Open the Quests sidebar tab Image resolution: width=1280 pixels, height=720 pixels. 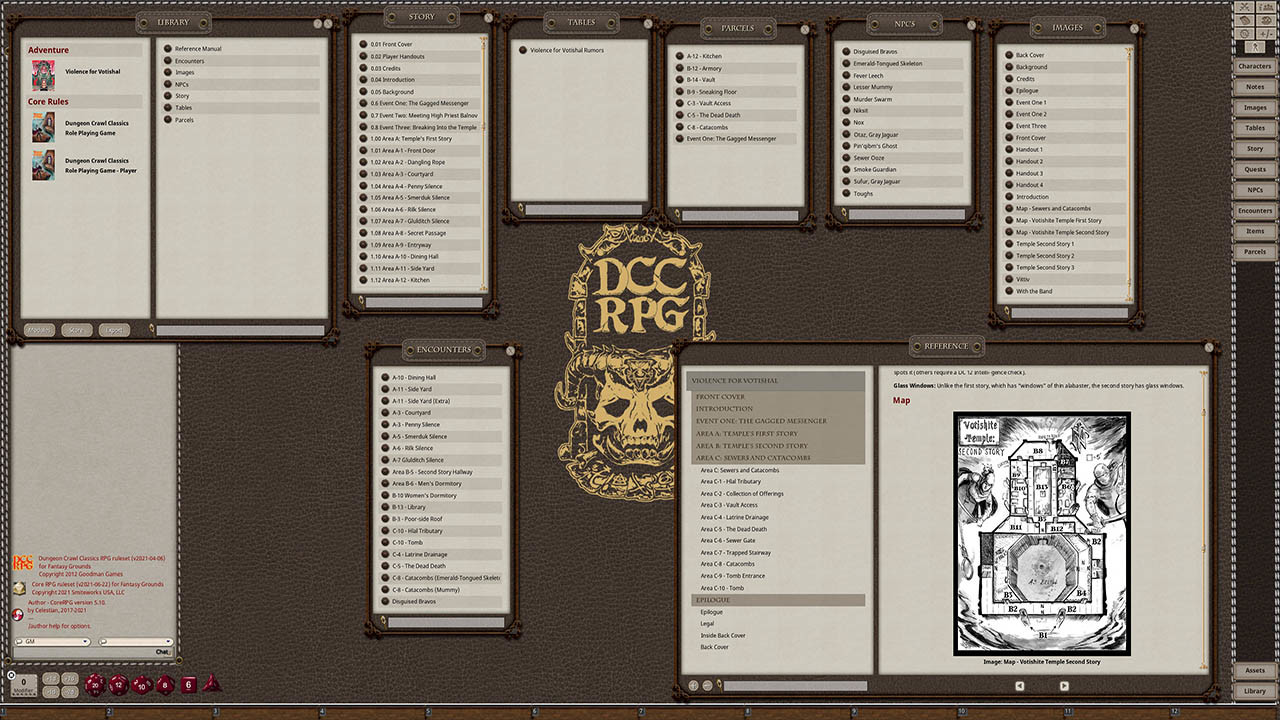[x=1254, y=169]
